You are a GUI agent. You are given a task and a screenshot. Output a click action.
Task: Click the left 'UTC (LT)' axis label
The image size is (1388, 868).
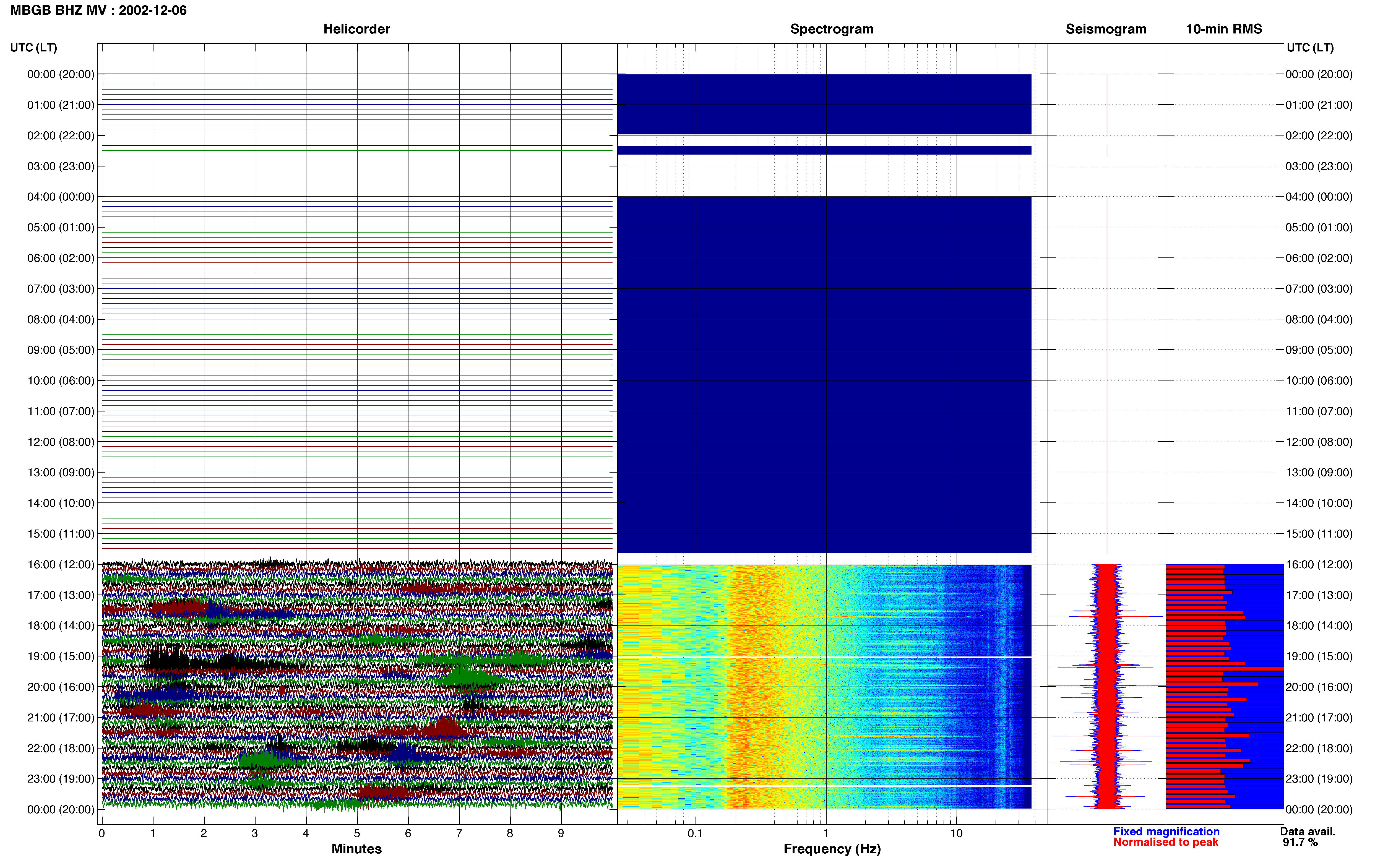point(33,48)
